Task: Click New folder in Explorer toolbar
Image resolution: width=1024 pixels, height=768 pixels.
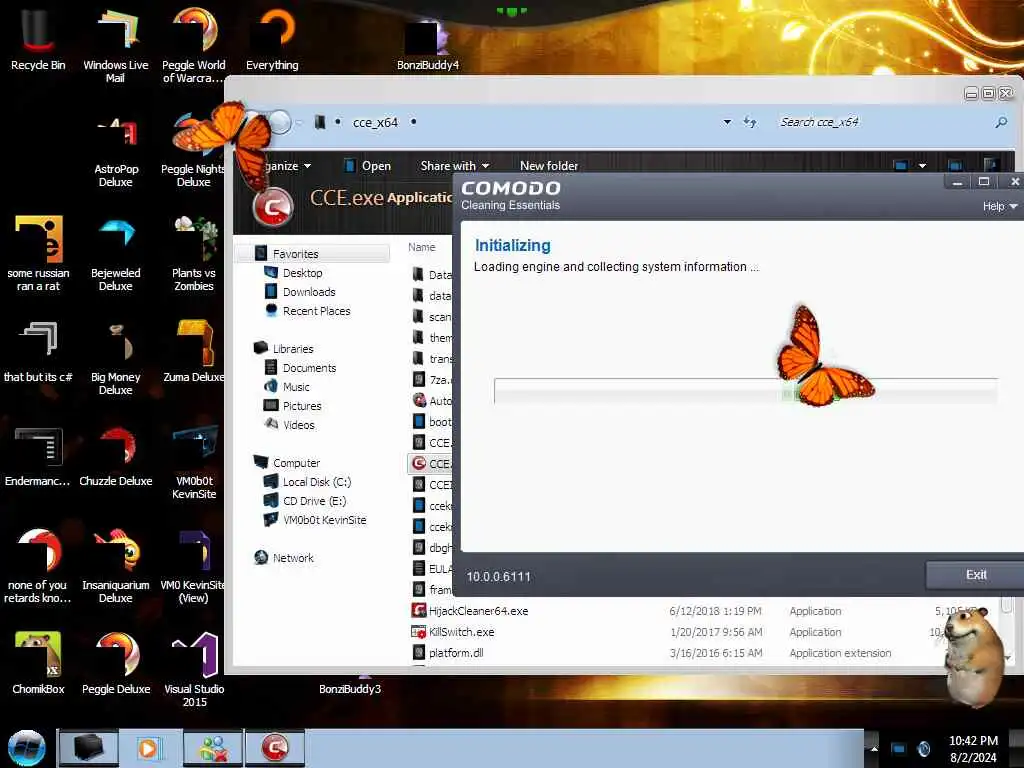Action: [549, 166]
